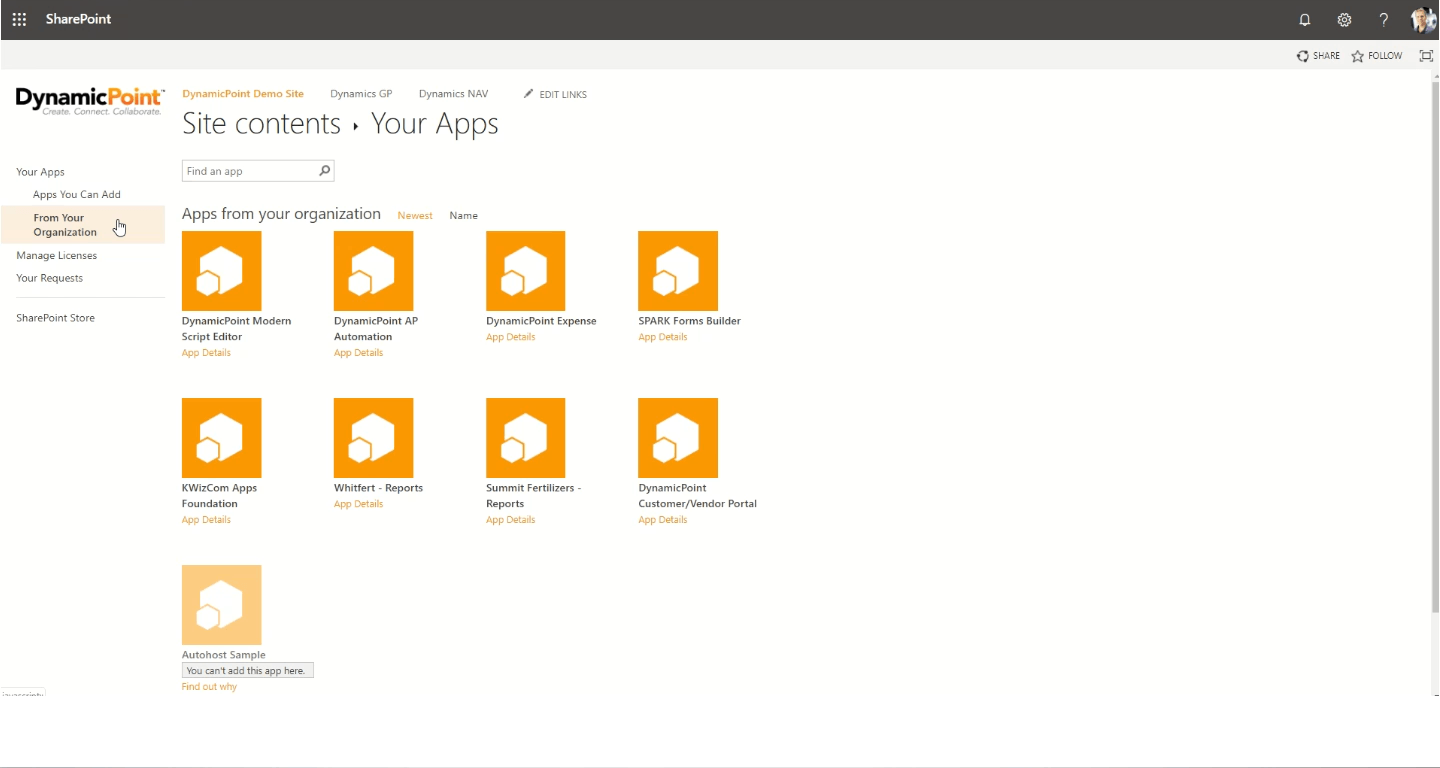Open KWizCom Apps Foundation tile
Screen dimensions: 1440x768
pyautogui.click(x=221, y=438)
